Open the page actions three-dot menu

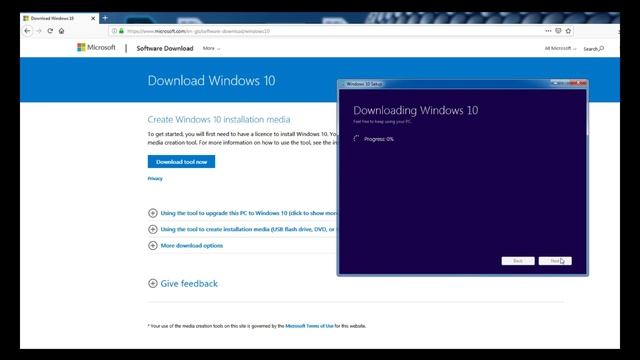click(548, 31)
